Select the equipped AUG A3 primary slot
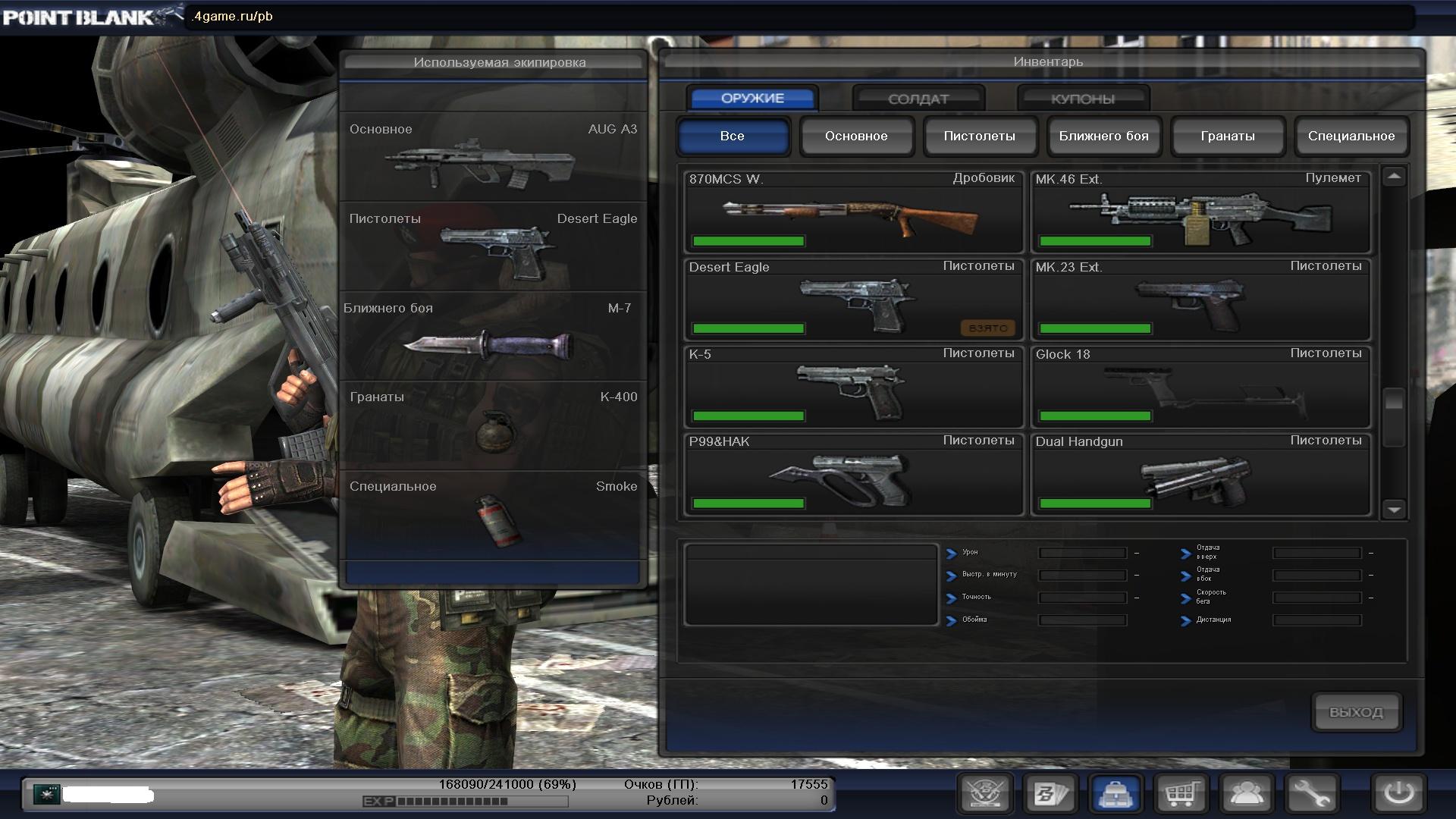 coord(493,158)
